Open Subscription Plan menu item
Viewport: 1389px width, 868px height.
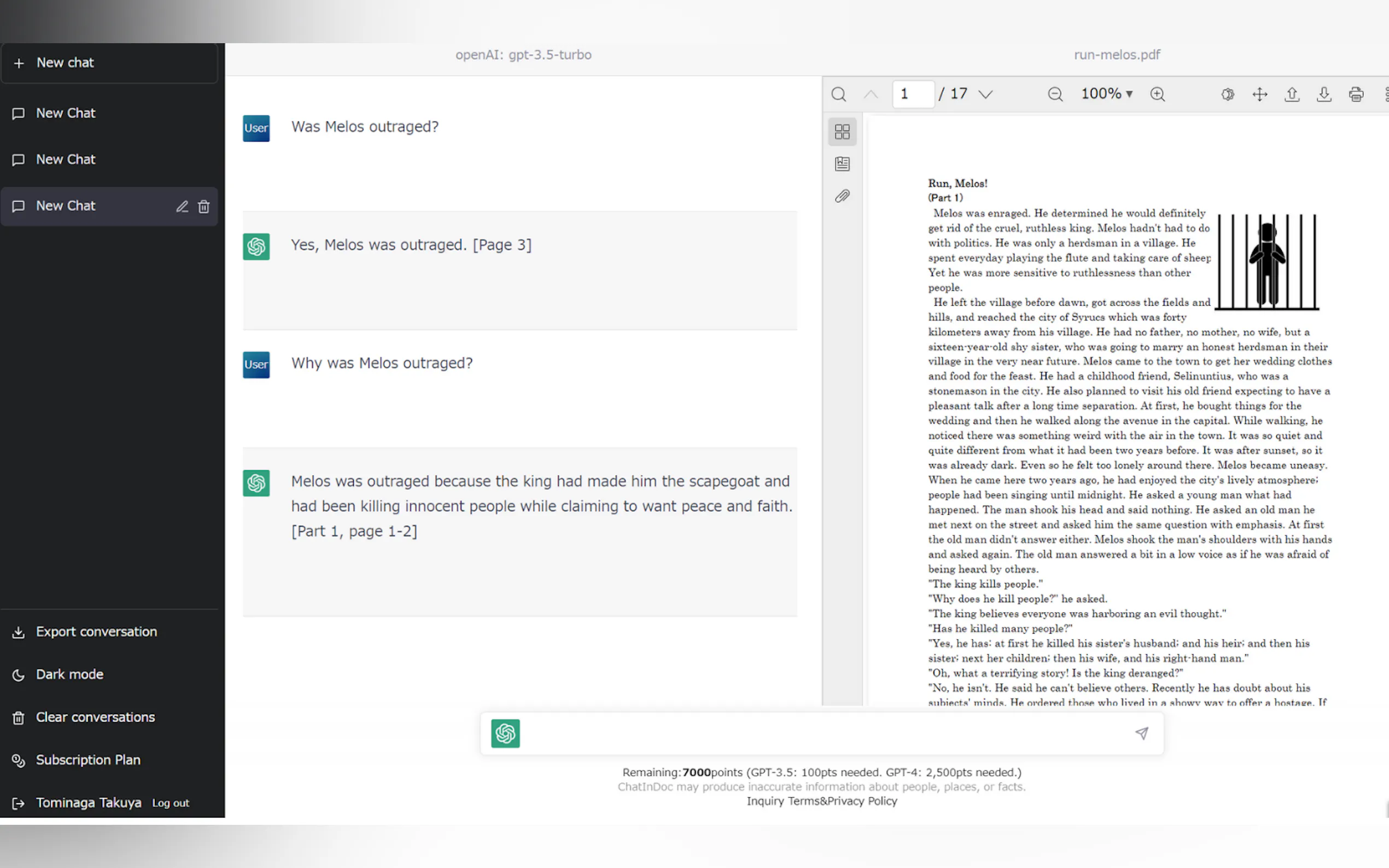click(88, 760)
